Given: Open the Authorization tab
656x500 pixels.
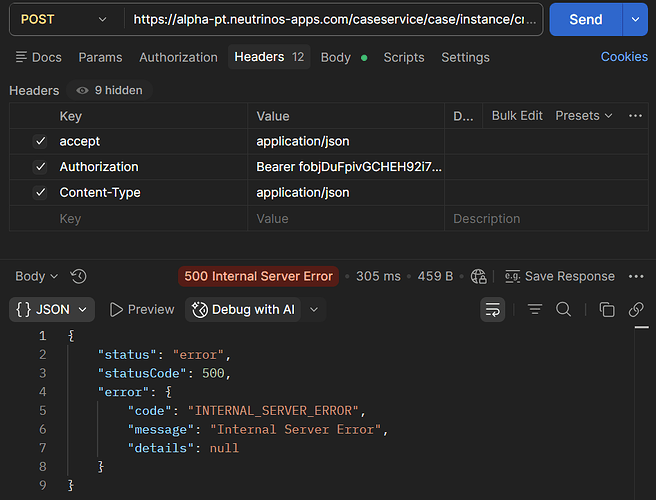Looking at the screenshot, I should (x=178, y=57).
